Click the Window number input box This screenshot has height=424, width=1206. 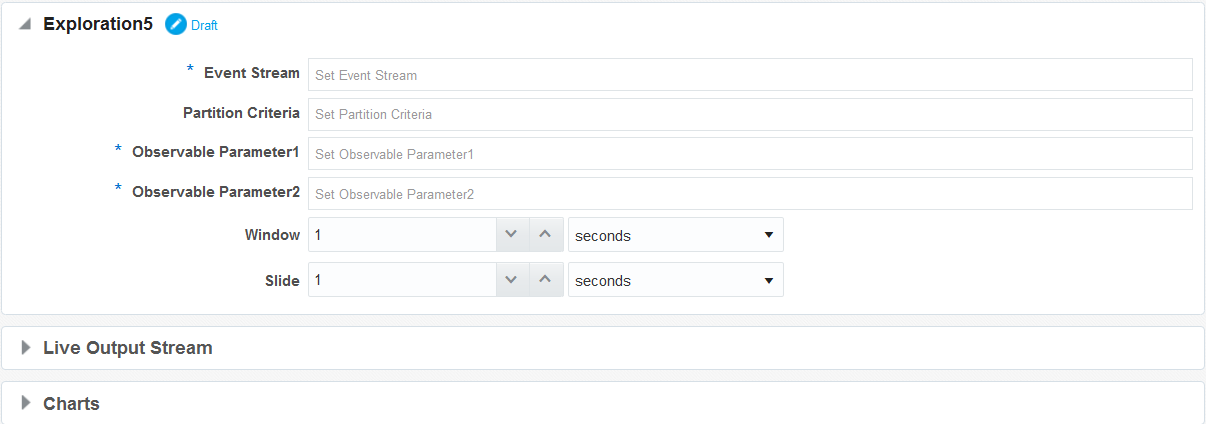point(402,235)
